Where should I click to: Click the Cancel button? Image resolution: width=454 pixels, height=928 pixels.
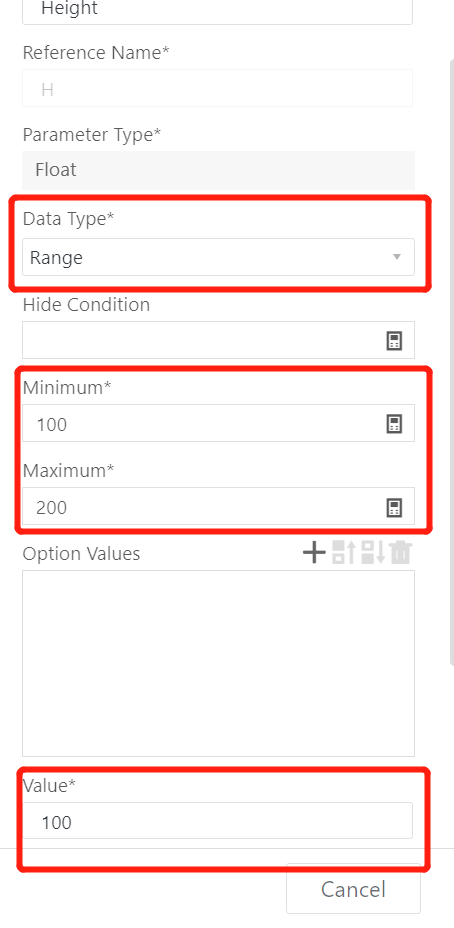tap(353, 889)
